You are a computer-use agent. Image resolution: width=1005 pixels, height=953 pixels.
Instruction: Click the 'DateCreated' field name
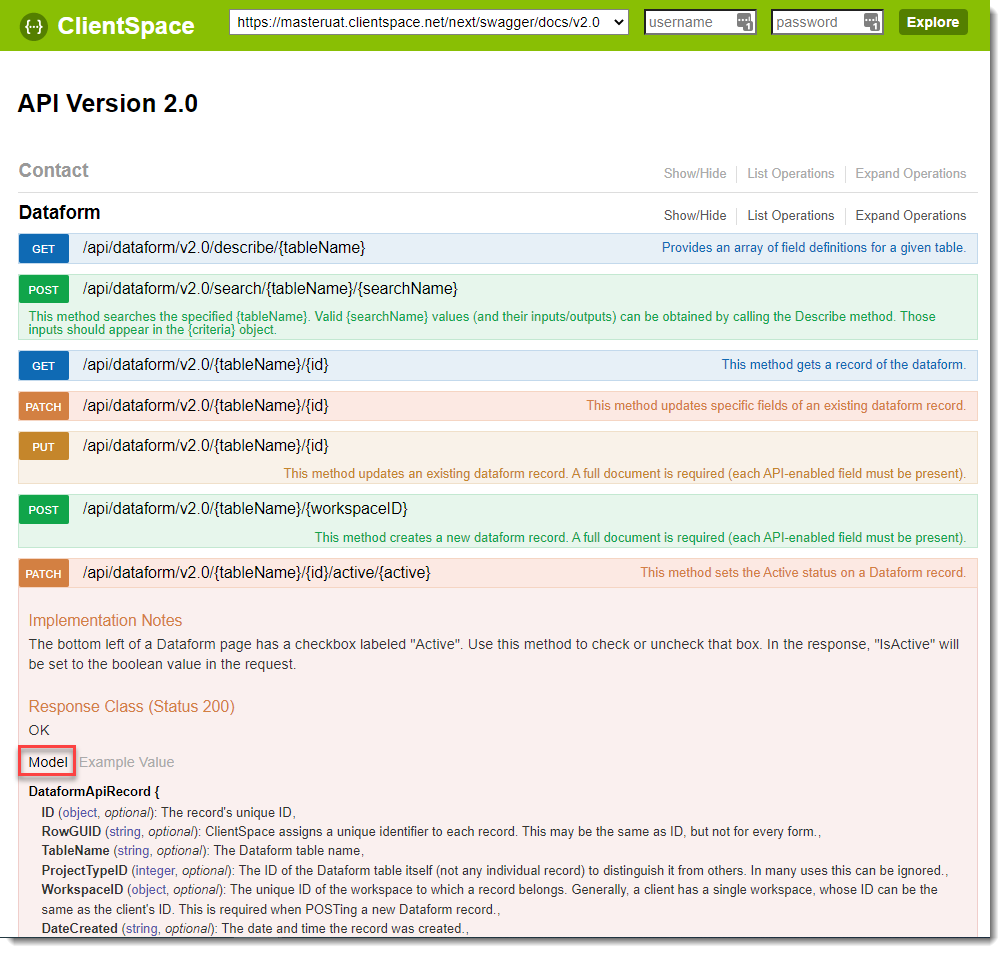(79, 929)
